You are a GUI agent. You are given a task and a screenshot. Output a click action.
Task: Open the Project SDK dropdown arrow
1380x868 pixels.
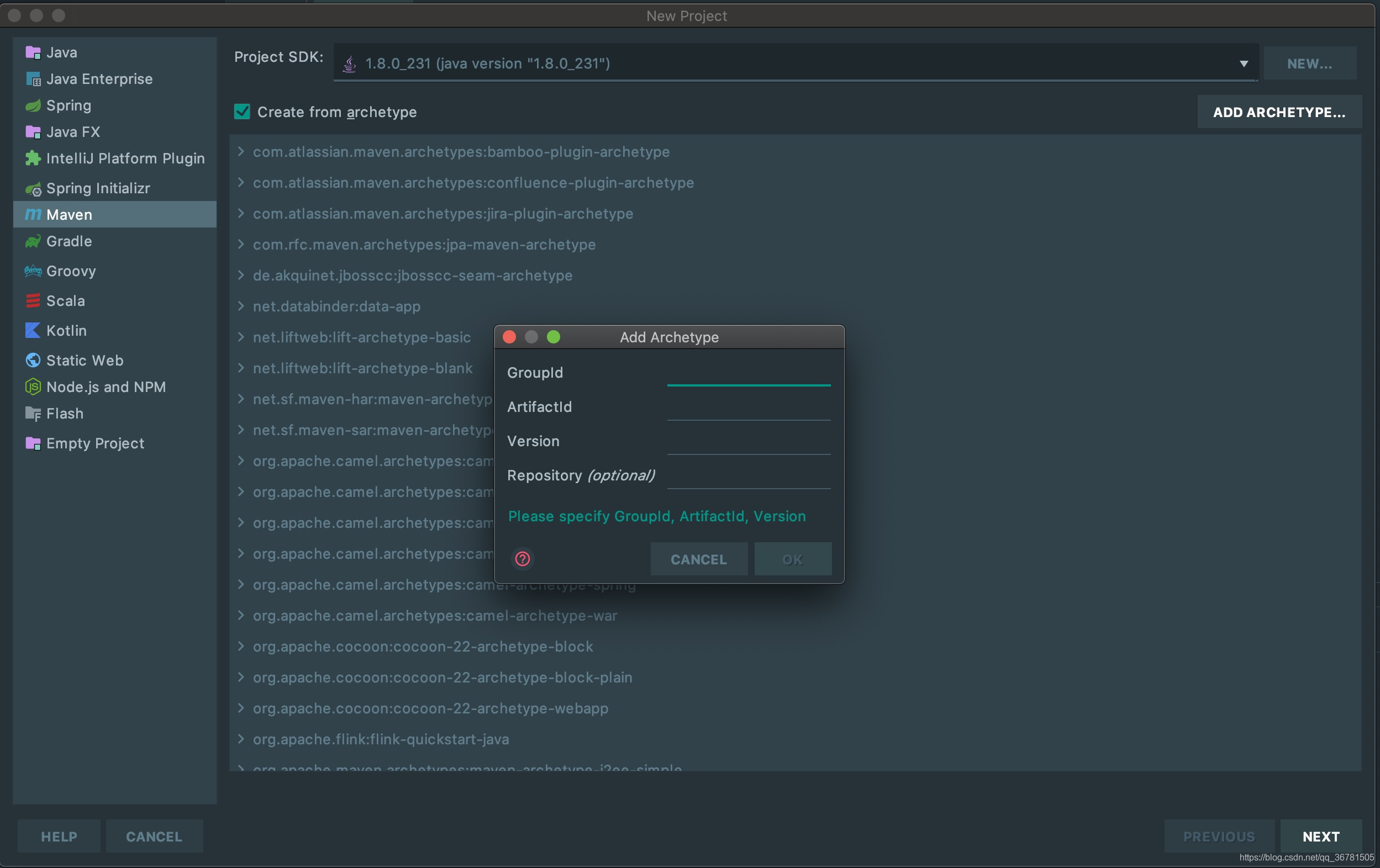click(1243, 63)
